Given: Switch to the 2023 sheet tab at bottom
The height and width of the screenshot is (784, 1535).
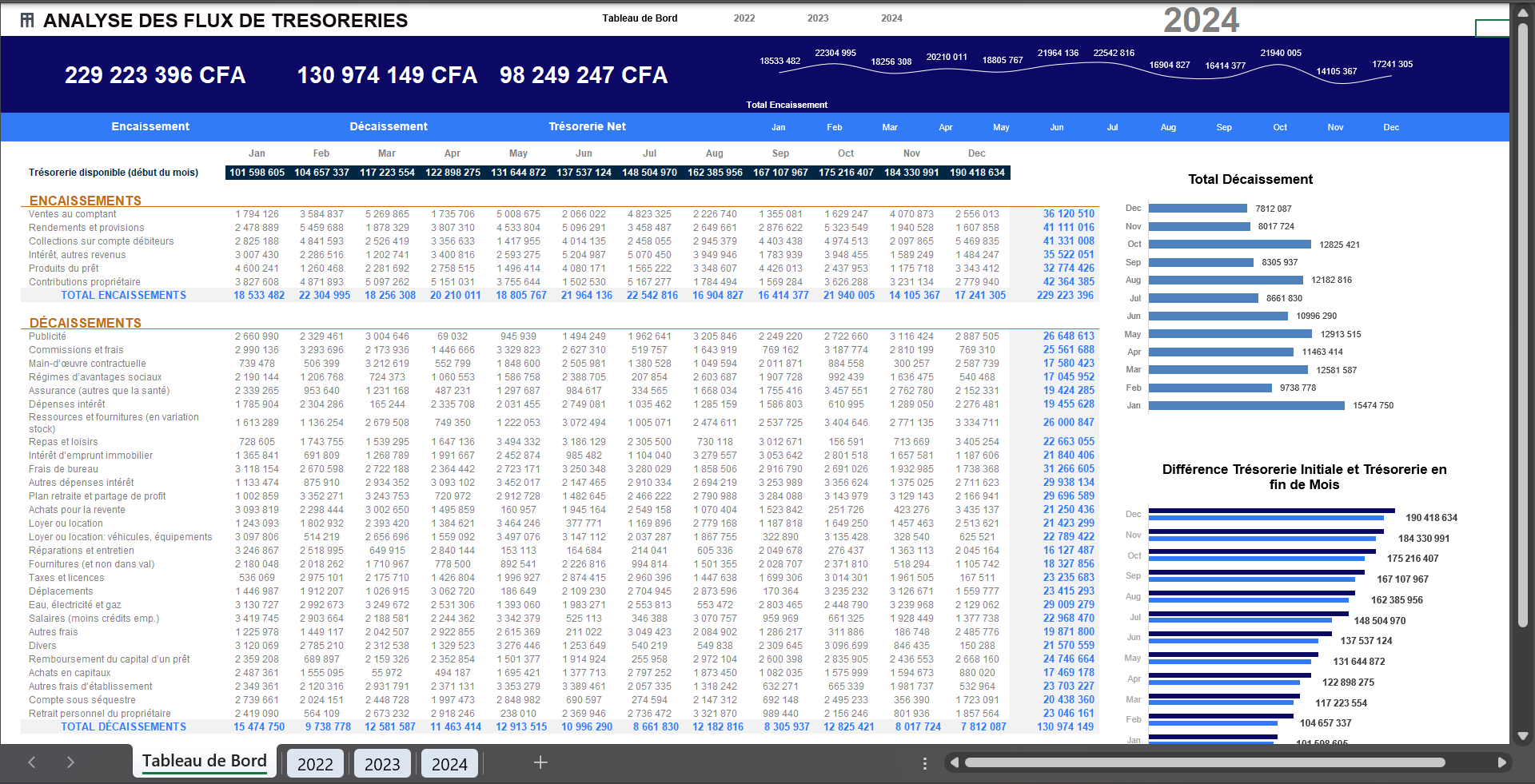Looking at the screenshot, I should 382,764.
